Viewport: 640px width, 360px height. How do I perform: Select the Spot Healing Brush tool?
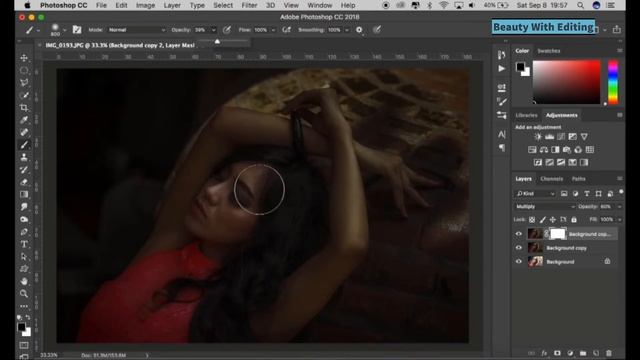click(x=24, y=132)
